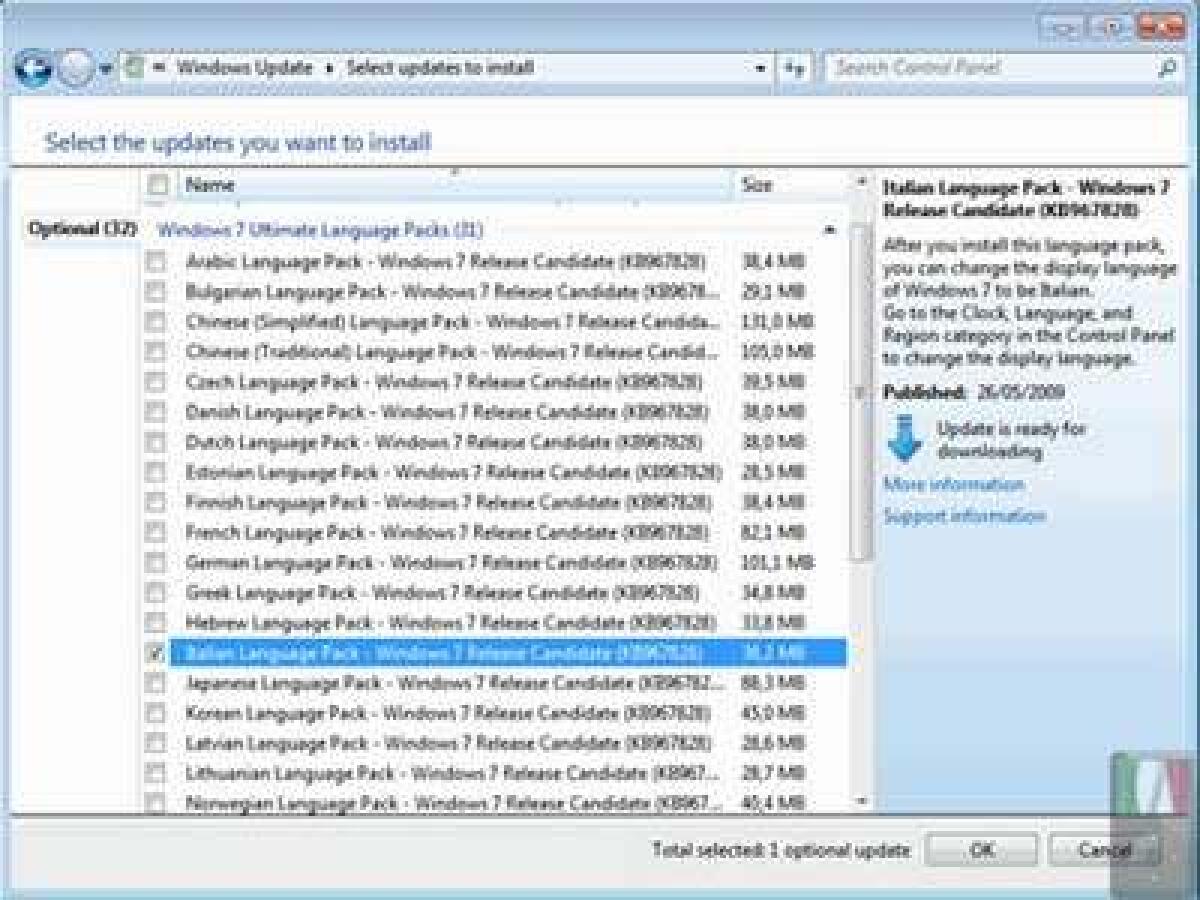The height and width of the screenshot is (900, 1200).
Task: Check the Hebrew Language Pack checkbox
Action: [x=155, y=623]
